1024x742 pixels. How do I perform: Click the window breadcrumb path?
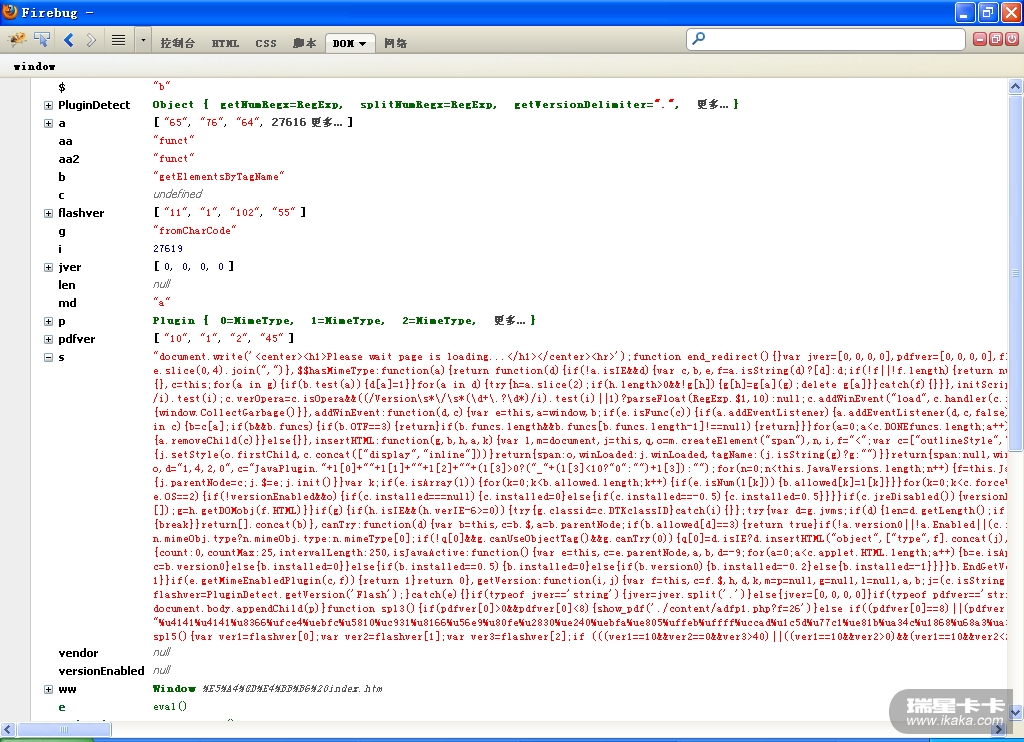coord(34,66)
